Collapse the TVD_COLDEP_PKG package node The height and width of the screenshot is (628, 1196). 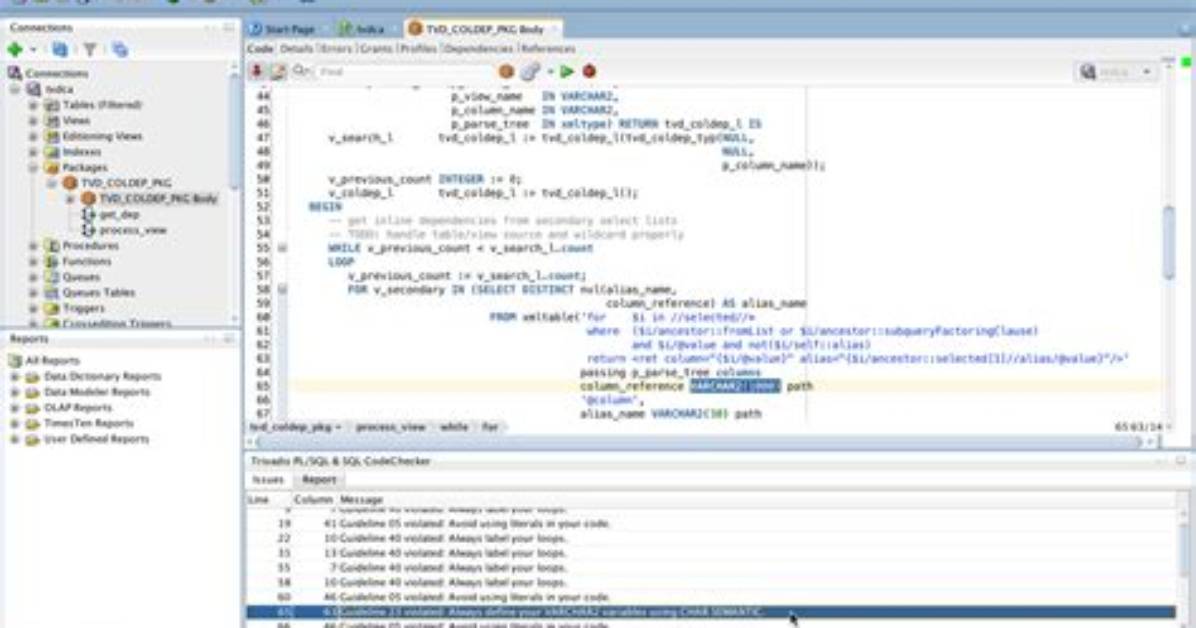tap(51, 183)
